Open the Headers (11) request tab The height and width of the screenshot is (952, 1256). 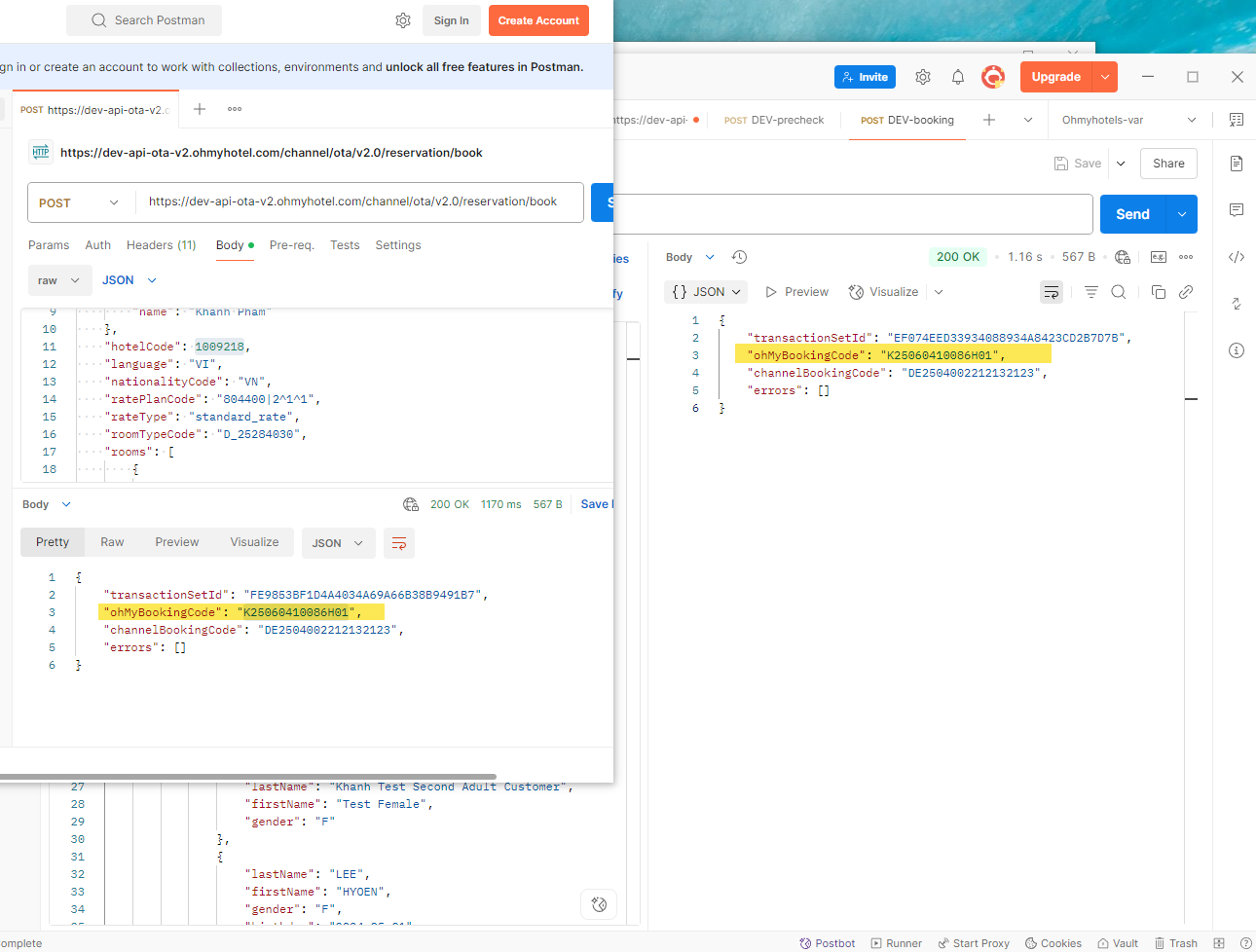pos(161,245)
